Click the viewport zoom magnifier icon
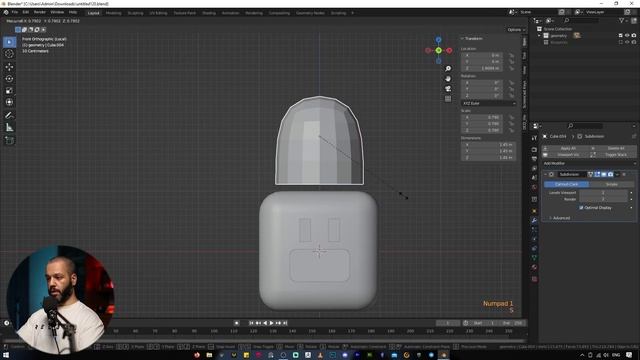This screenshot has width=640, height=360. (448, 69)
